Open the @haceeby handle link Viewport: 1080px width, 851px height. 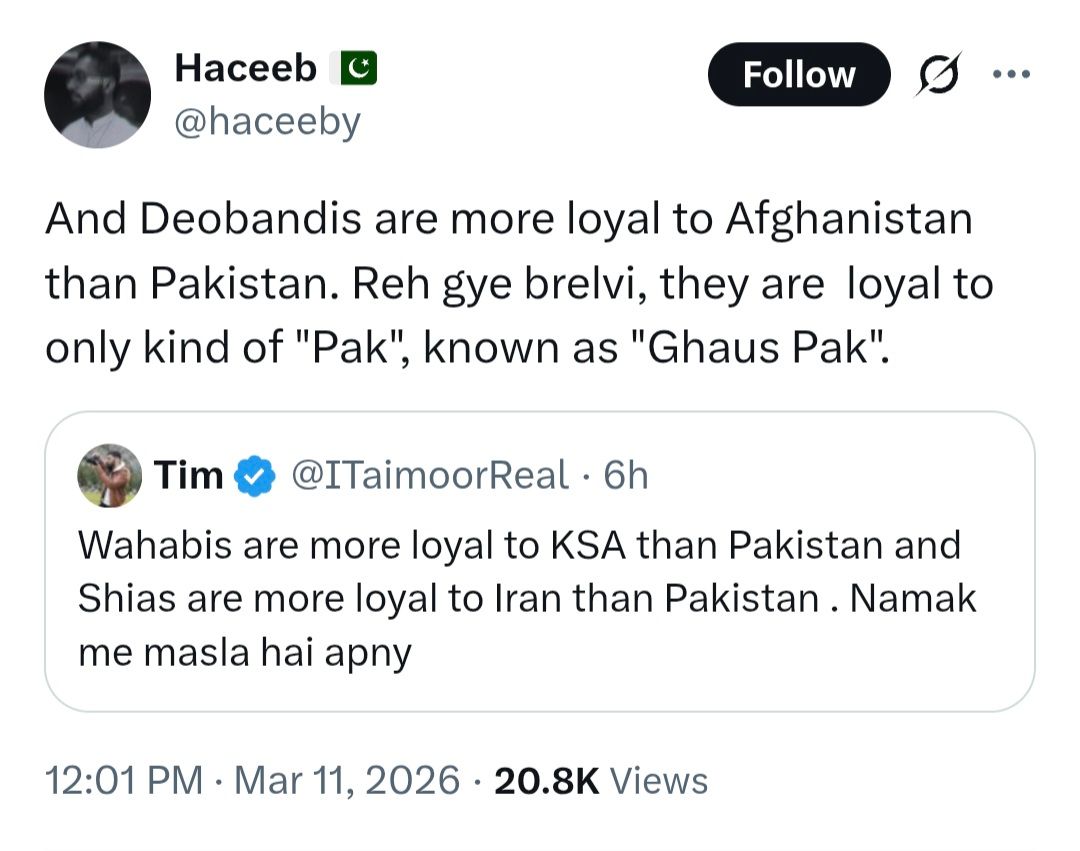(x=267, y=121)
